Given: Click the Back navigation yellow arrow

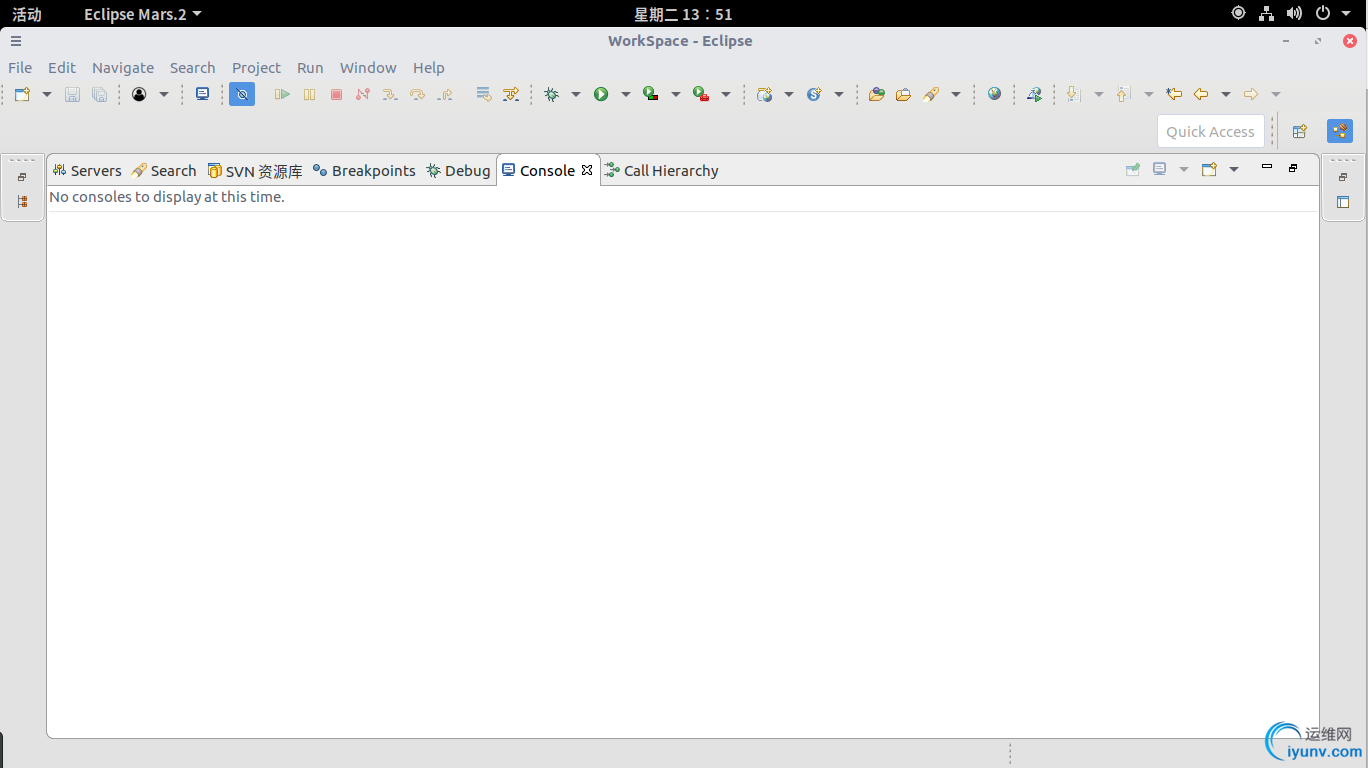Looking at the screenshot, I should pyautogui.click(x=1201, y=94).
